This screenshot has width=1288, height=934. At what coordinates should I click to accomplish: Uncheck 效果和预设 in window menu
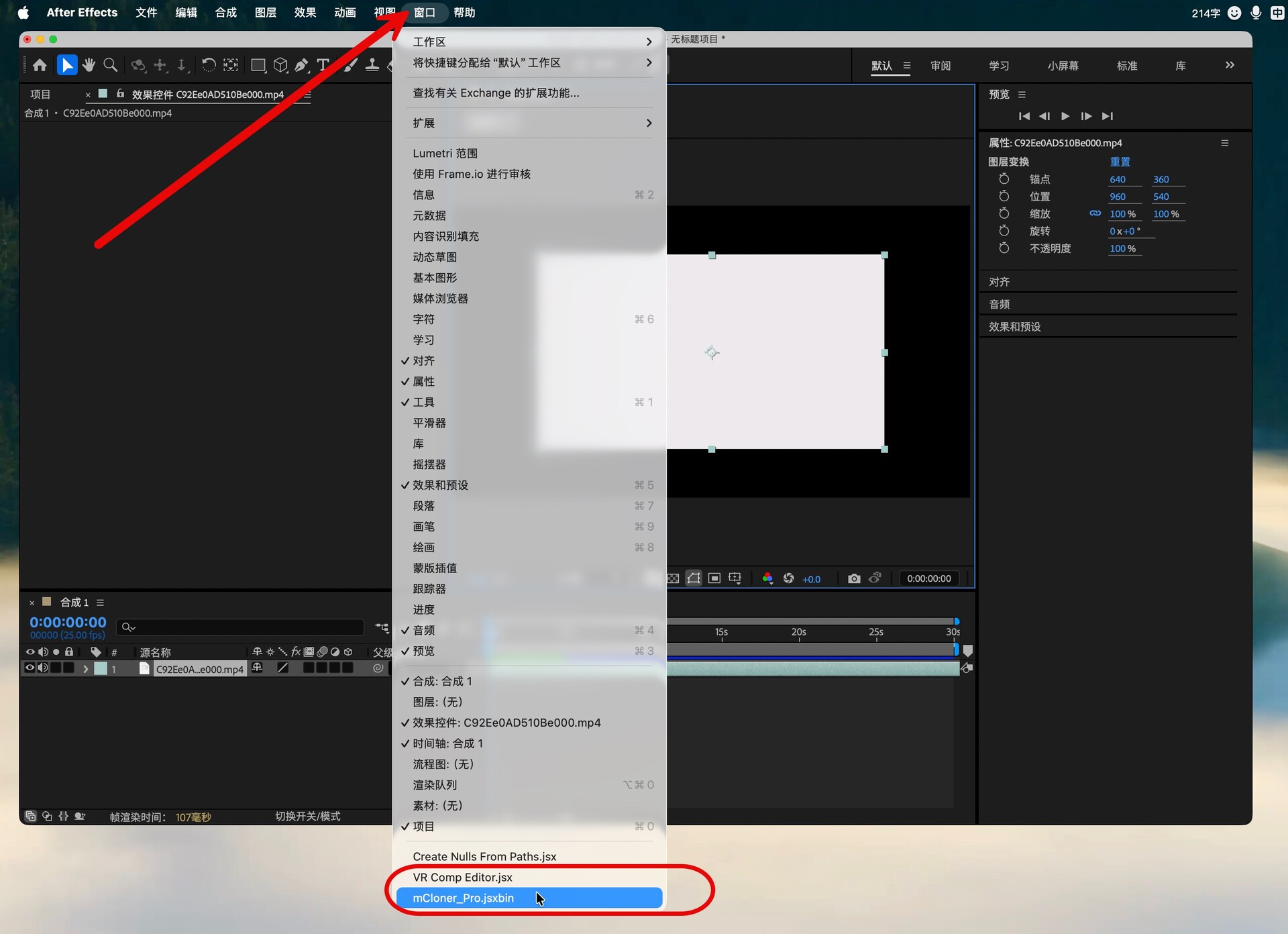pos(530,485)
